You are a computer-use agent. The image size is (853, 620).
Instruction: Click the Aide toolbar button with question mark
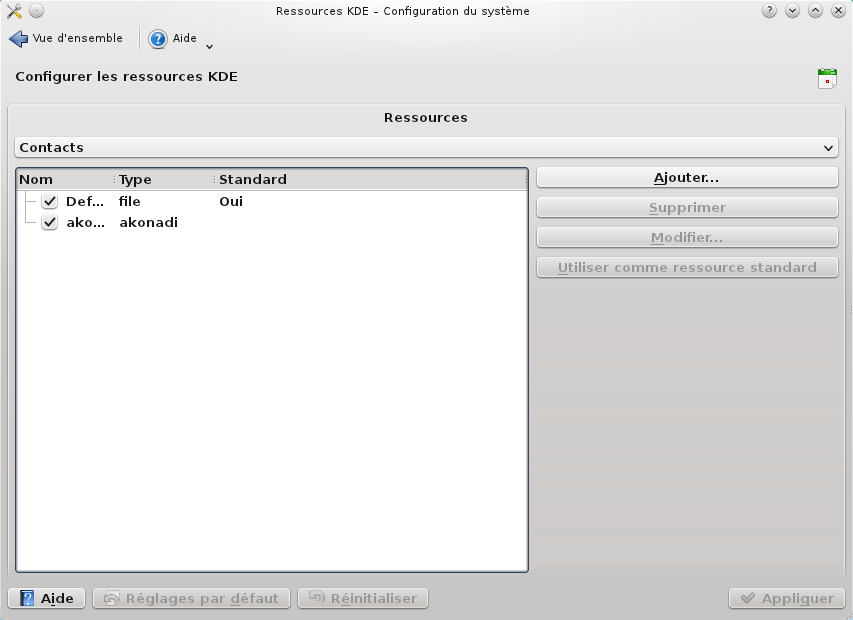coord(173,39)
